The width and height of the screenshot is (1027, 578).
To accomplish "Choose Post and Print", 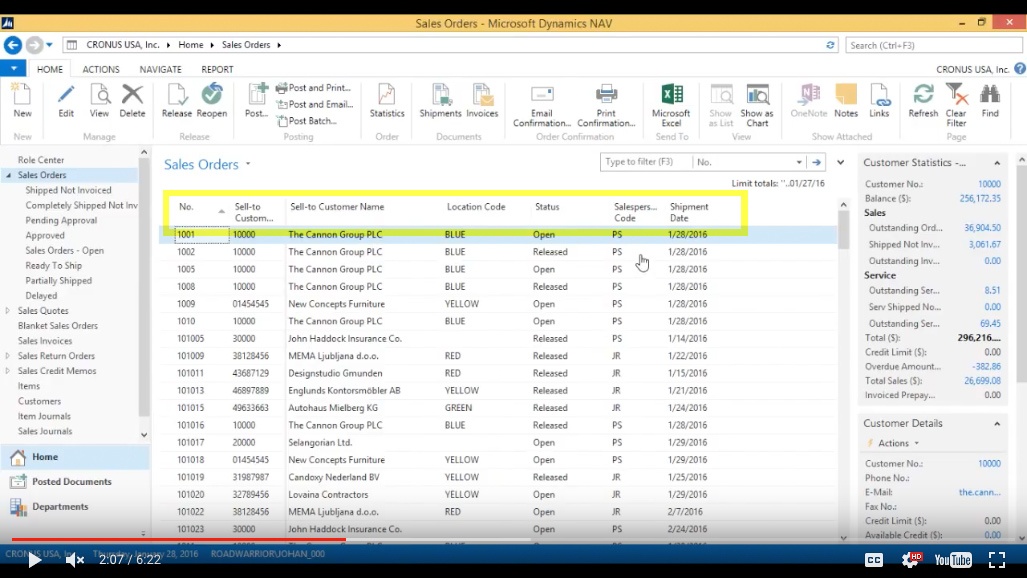I will [314, 88].
